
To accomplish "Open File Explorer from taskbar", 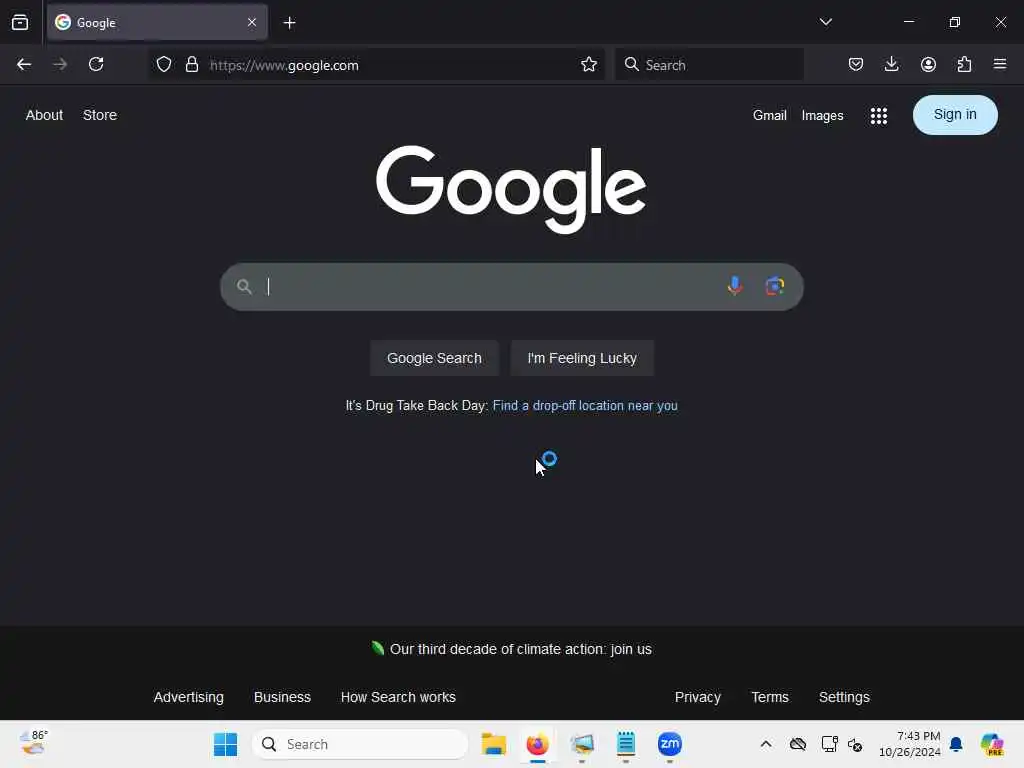I will coord(494,744).
